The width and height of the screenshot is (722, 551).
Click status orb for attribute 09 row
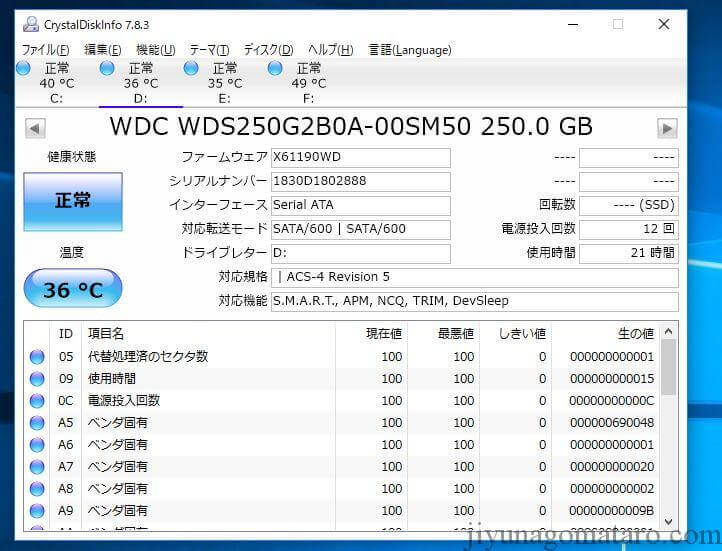click(x=37, y=379)
